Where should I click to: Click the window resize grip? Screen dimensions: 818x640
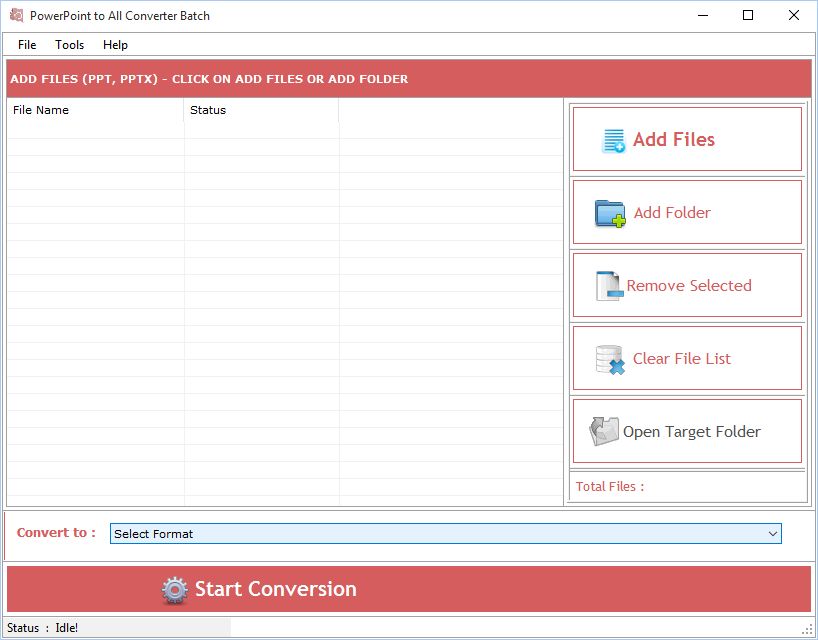pos(807,630)
